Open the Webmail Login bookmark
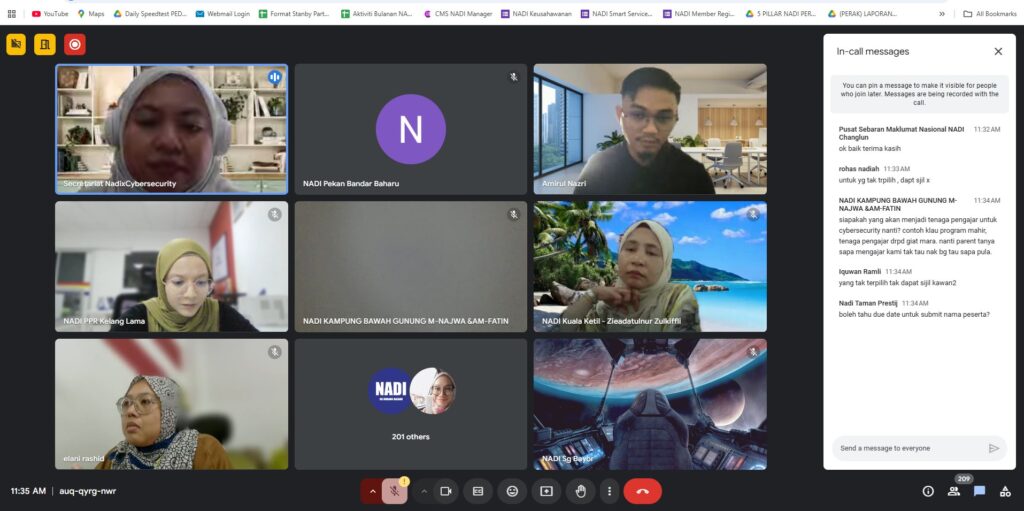Image resolution: width=1024 pixels, height=511 pixels. coord(222,14)
